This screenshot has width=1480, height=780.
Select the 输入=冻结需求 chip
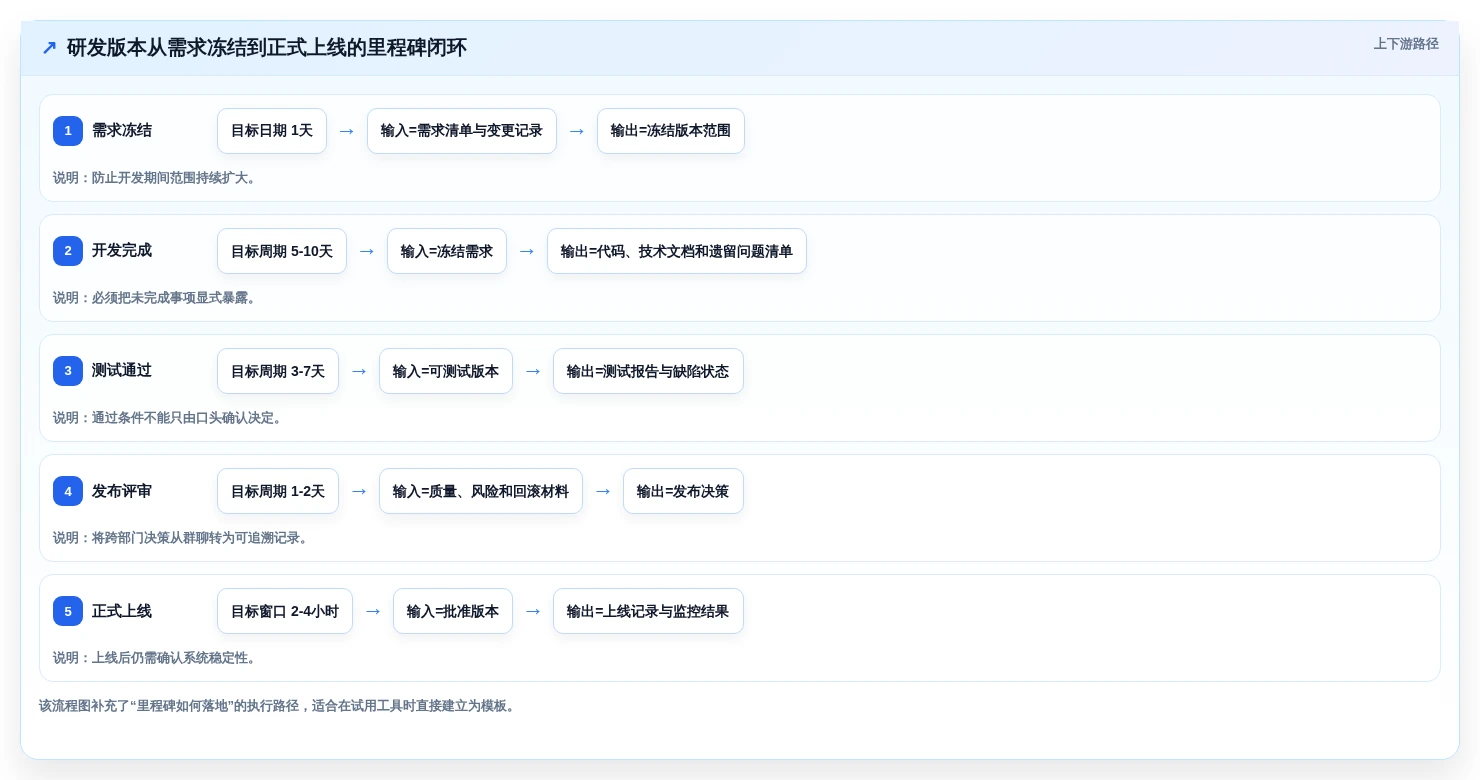[447, 251]
